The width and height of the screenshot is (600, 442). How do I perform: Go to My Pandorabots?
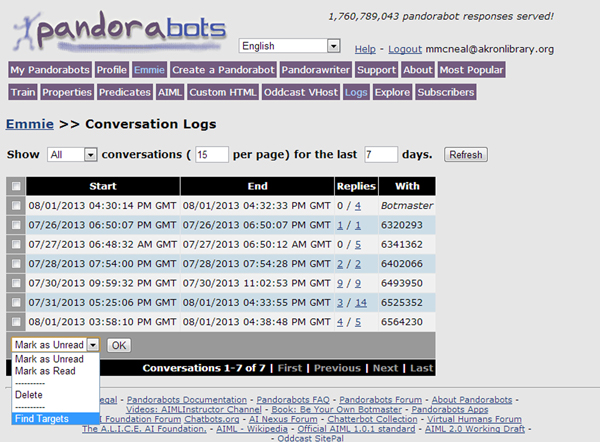[50, 70]
